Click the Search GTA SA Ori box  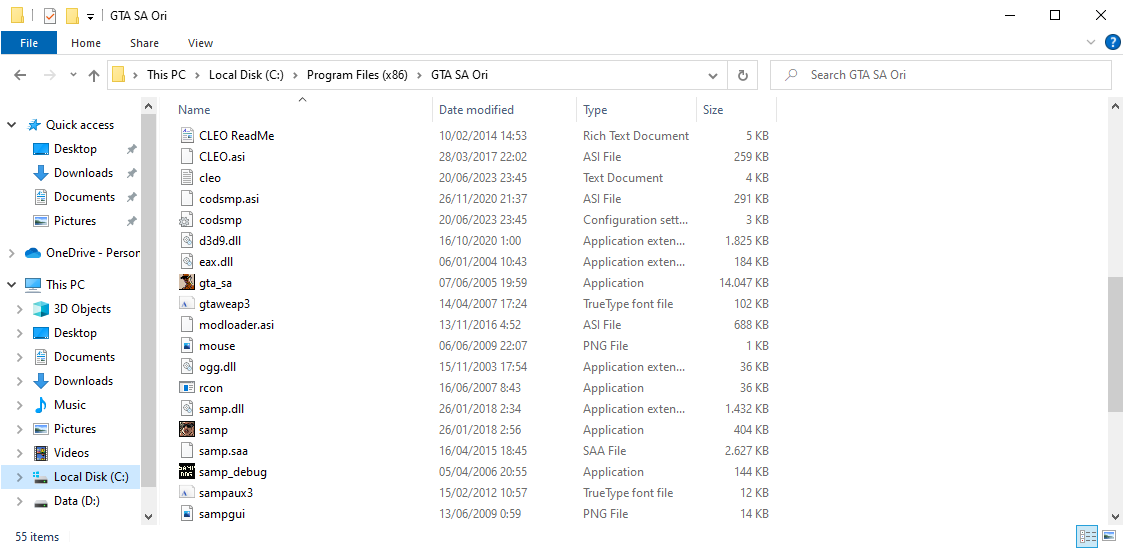point(940,74)
